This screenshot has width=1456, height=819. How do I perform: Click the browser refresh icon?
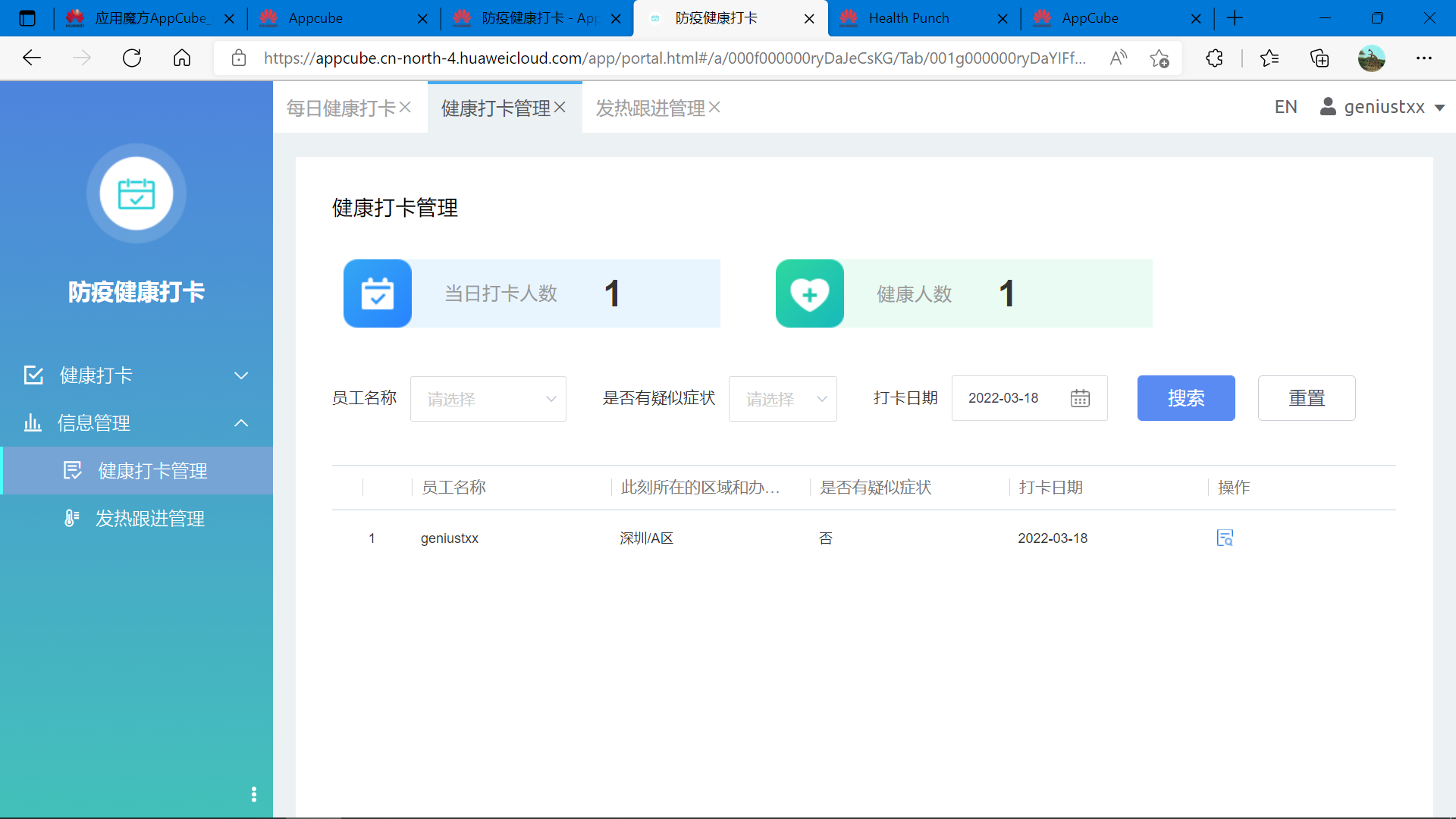[x=132, y=58]
